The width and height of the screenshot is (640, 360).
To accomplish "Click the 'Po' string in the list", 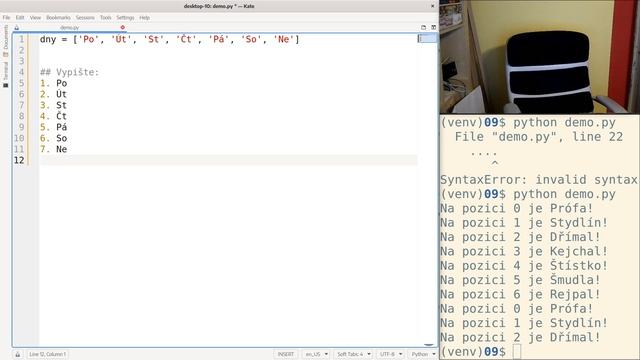I will 89,40.
